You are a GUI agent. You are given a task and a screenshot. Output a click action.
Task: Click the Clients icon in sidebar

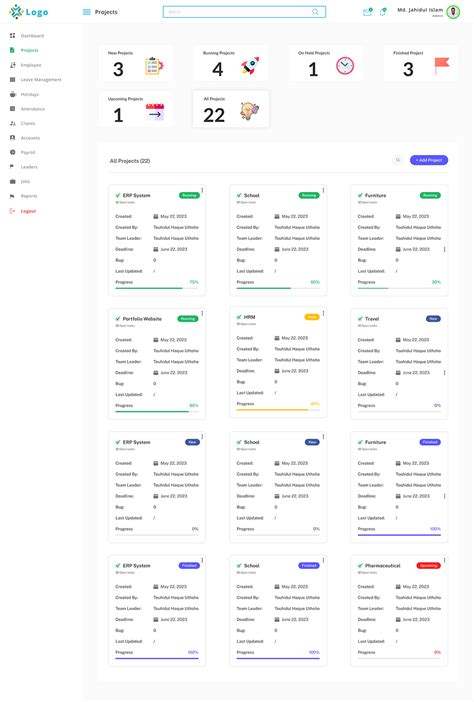click(13, 123)
